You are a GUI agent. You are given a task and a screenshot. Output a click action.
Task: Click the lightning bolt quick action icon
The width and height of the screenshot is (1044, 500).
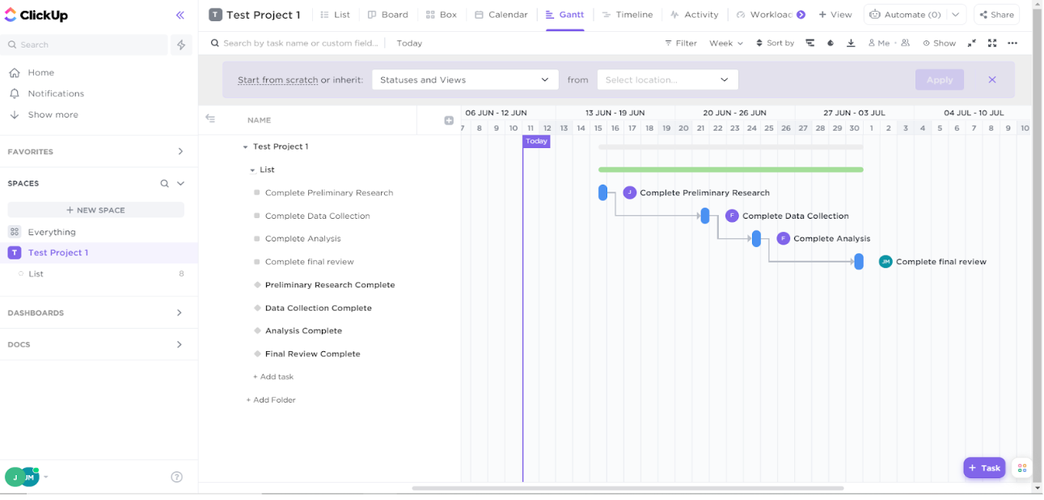click(181, 45)
